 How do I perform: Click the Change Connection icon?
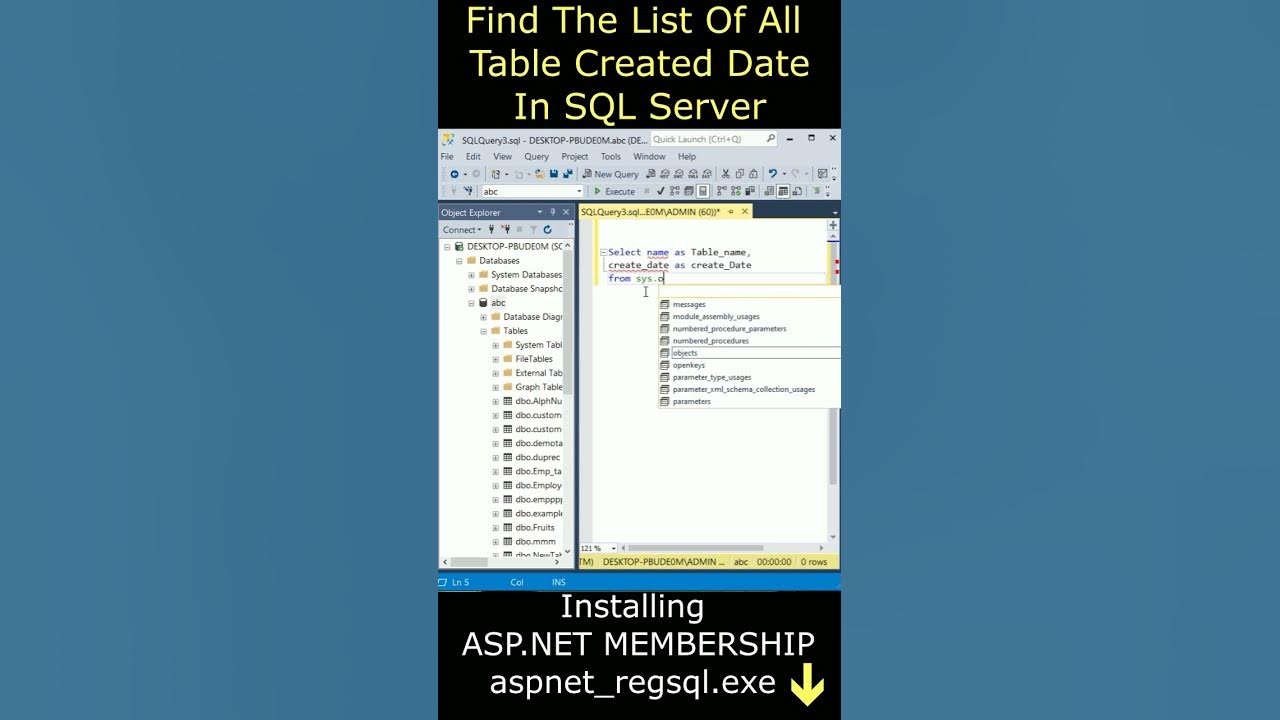[x=468, y=191]
